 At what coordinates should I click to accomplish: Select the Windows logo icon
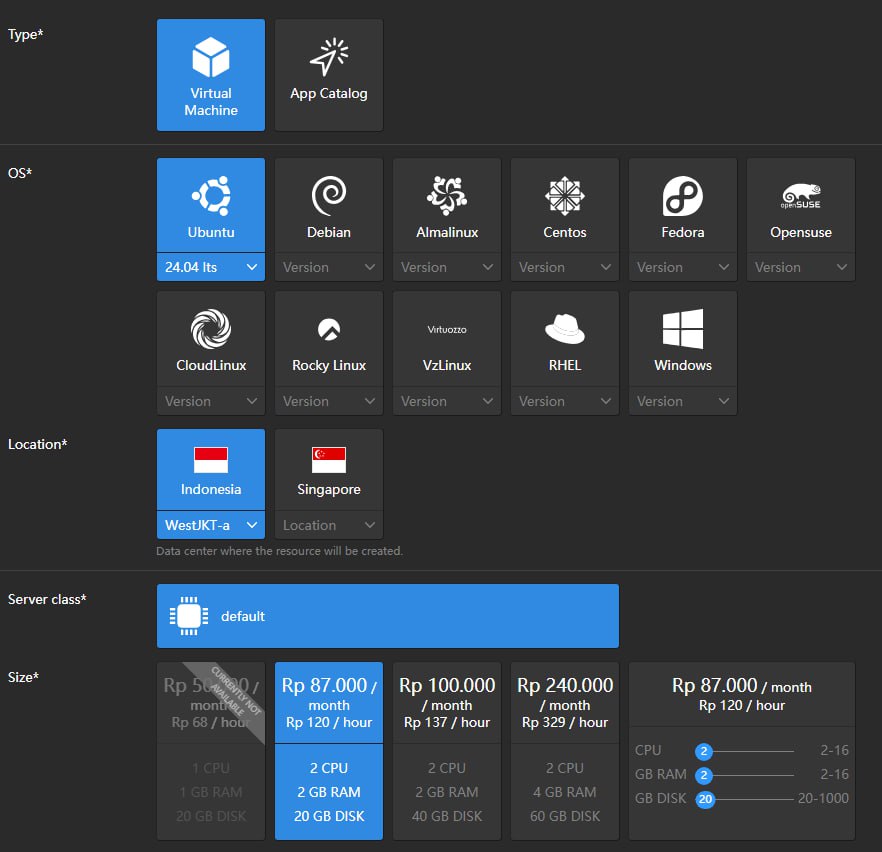(683, 329)
